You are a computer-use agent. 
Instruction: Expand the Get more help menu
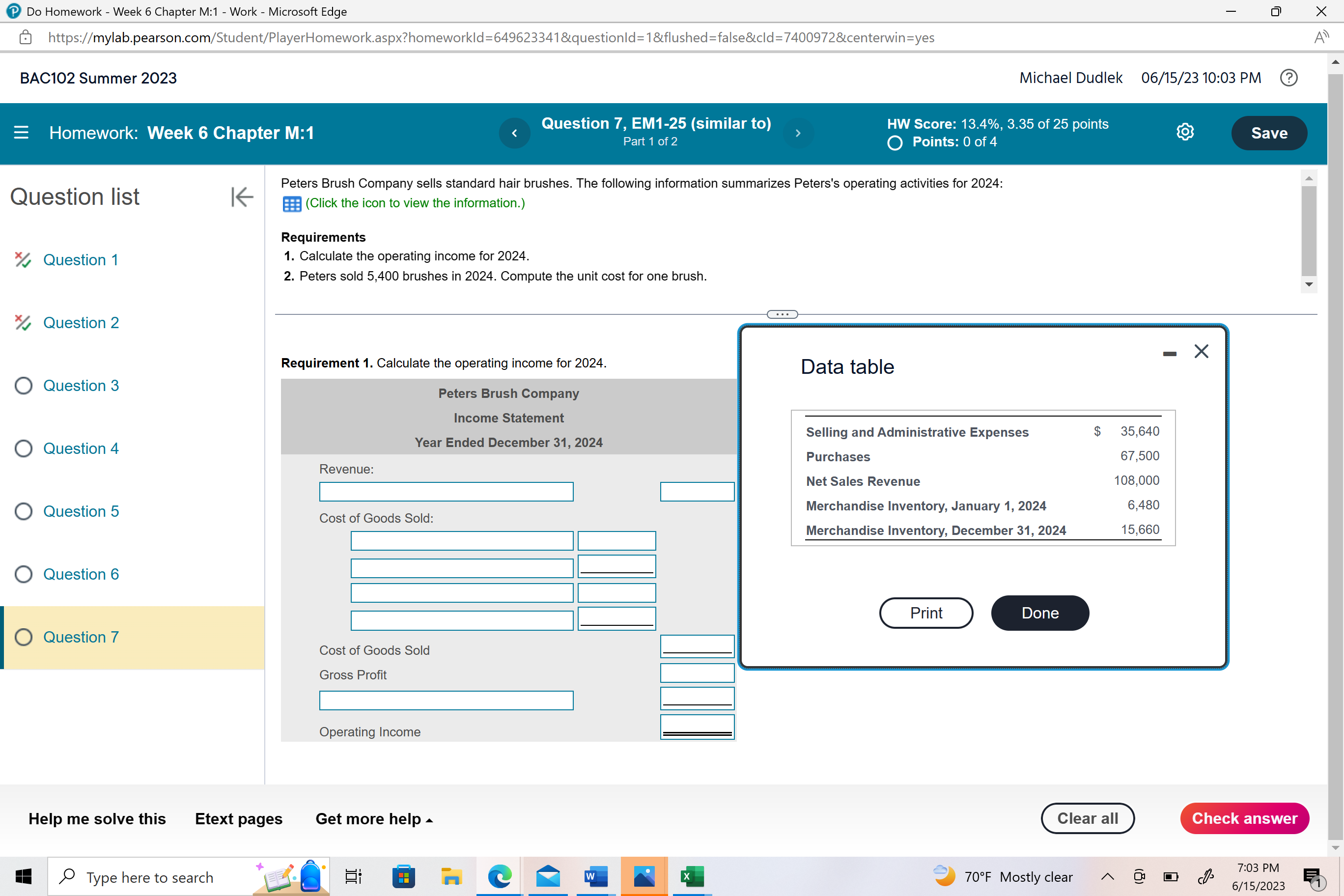click(374, 819)
